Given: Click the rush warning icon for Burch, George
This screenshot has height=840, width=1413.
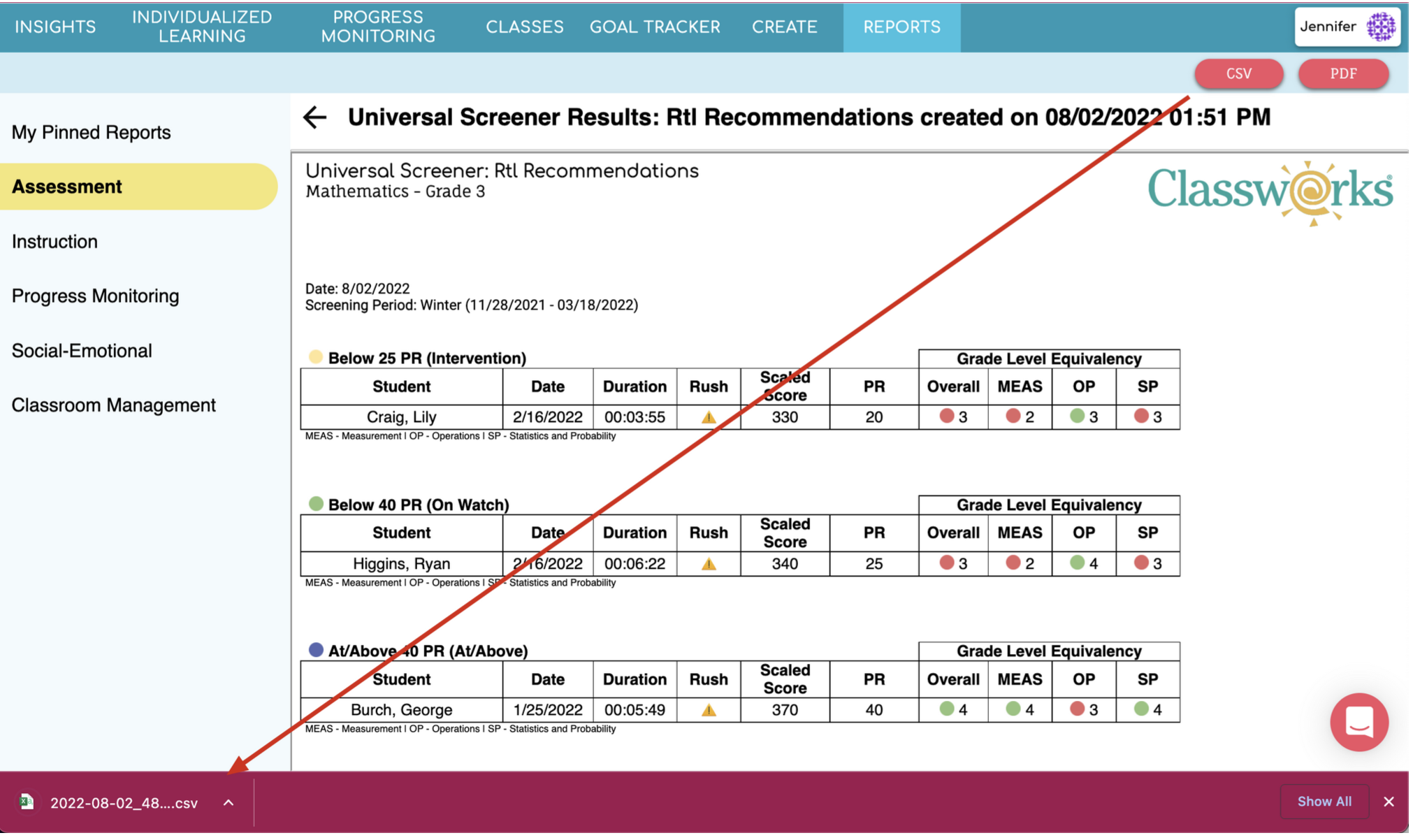Looking at the screenshot, I should click(708, 711).
